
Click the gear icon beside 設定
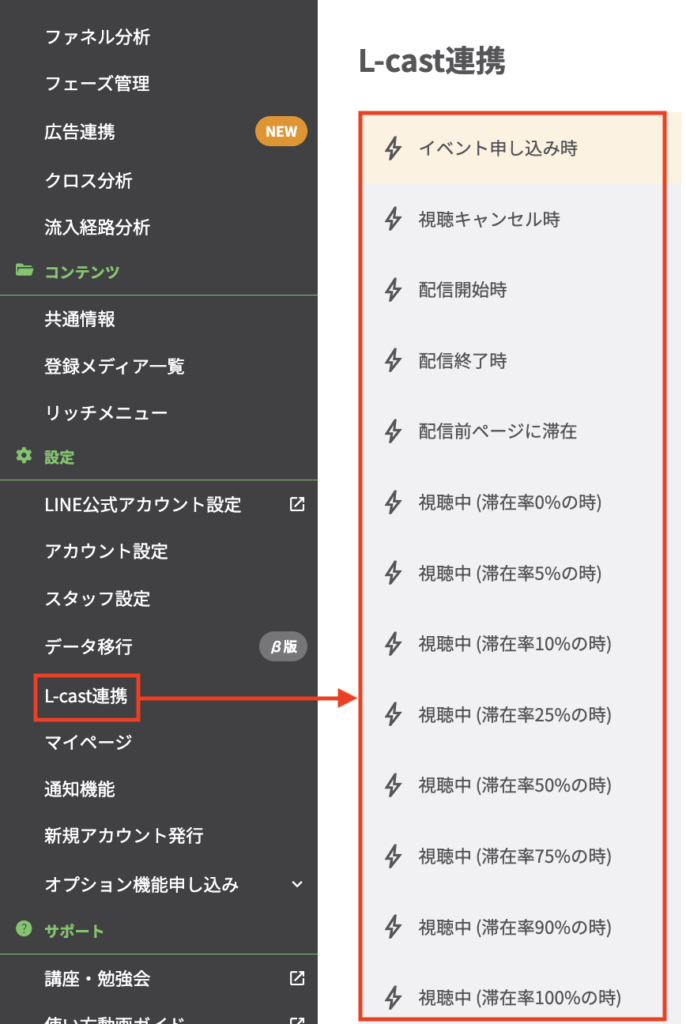24,457
